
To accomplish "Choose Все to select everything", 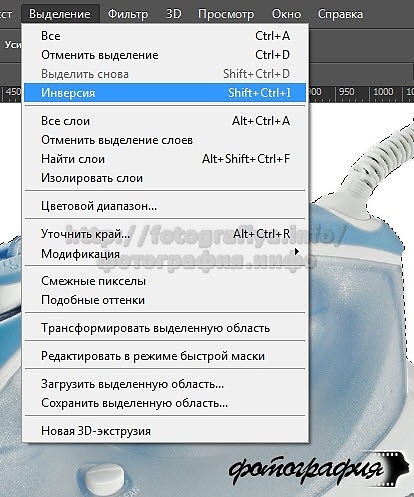I will tap(165, 36).
